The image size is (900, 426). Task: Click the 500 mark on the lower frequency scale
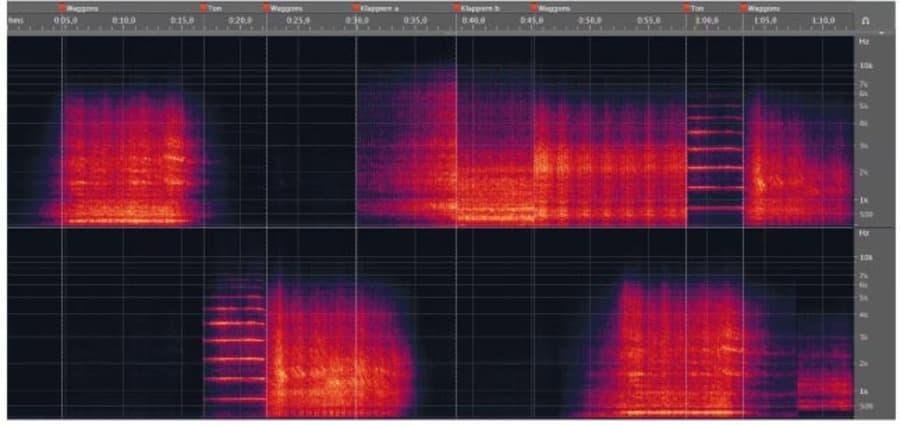(x=866, y=406)
